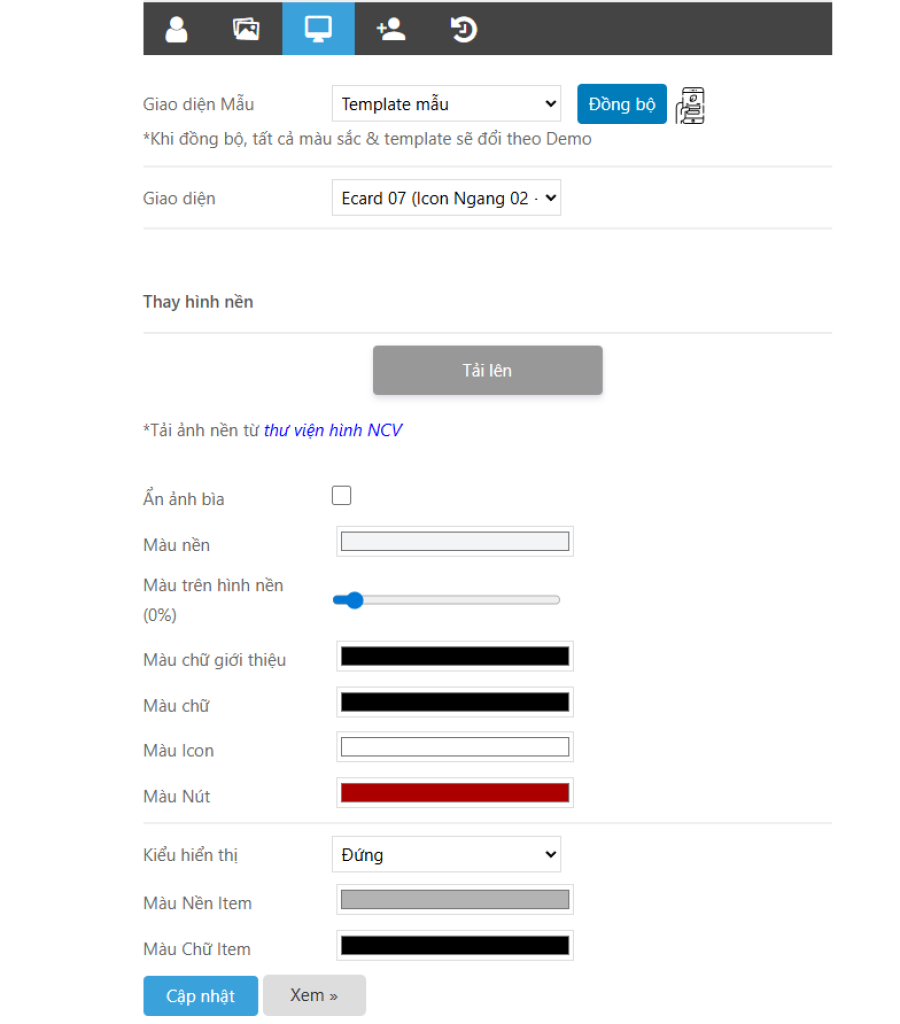Click the Màu trên hình nền slider
Image resolution: width=900 pixels, height=1024 pixels.
(x=446, y=600)
